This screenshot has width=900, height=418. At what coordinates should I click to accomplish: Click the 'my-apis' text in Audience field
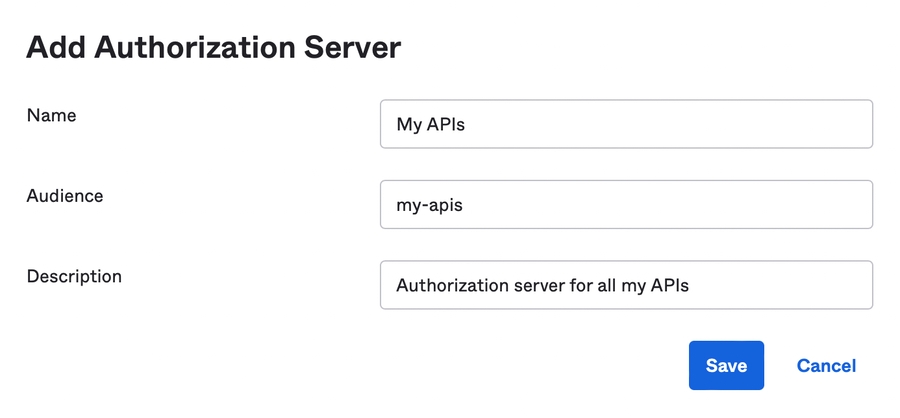point(429,206)
